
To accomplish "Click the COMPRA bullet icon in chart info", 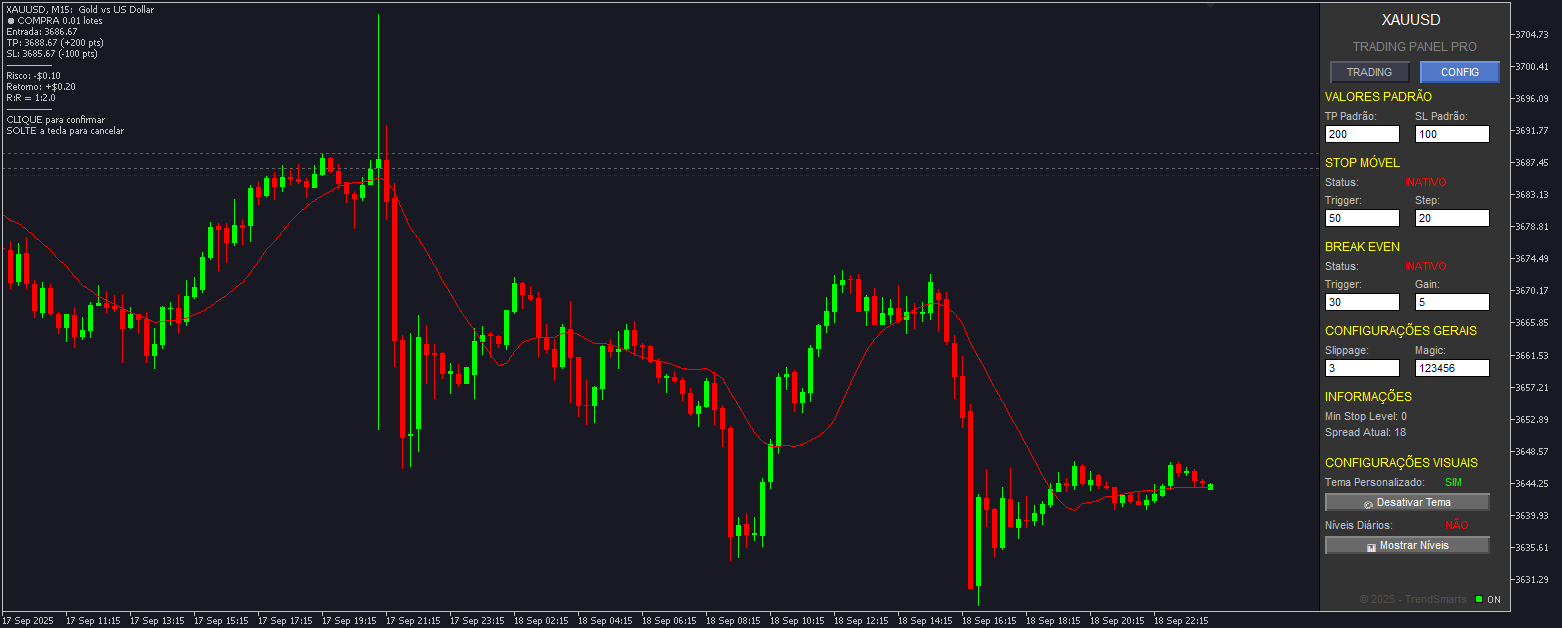I will pos(10,21).
